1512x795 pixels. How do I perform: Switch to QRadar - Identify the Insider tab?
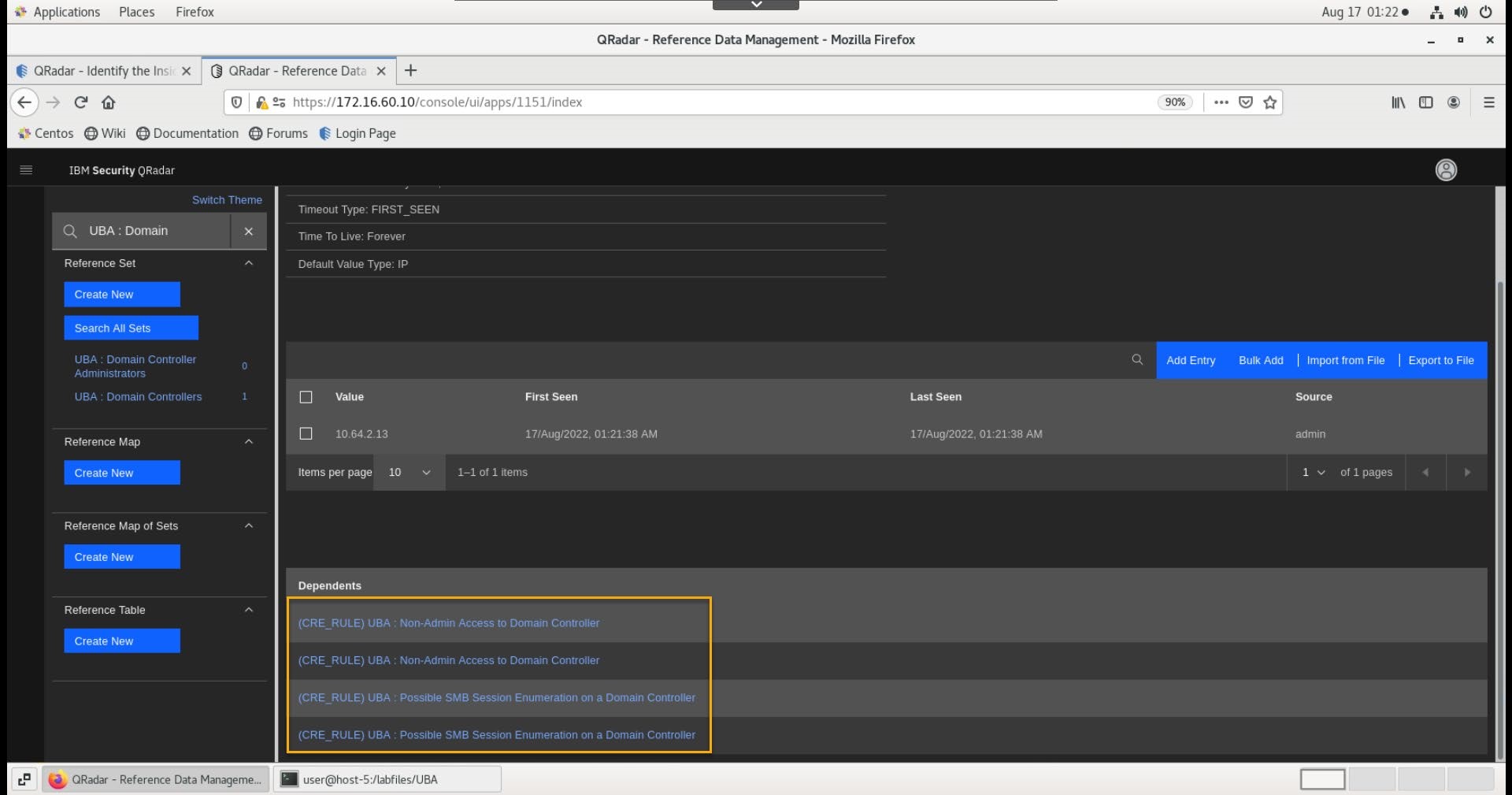(104, 71)
